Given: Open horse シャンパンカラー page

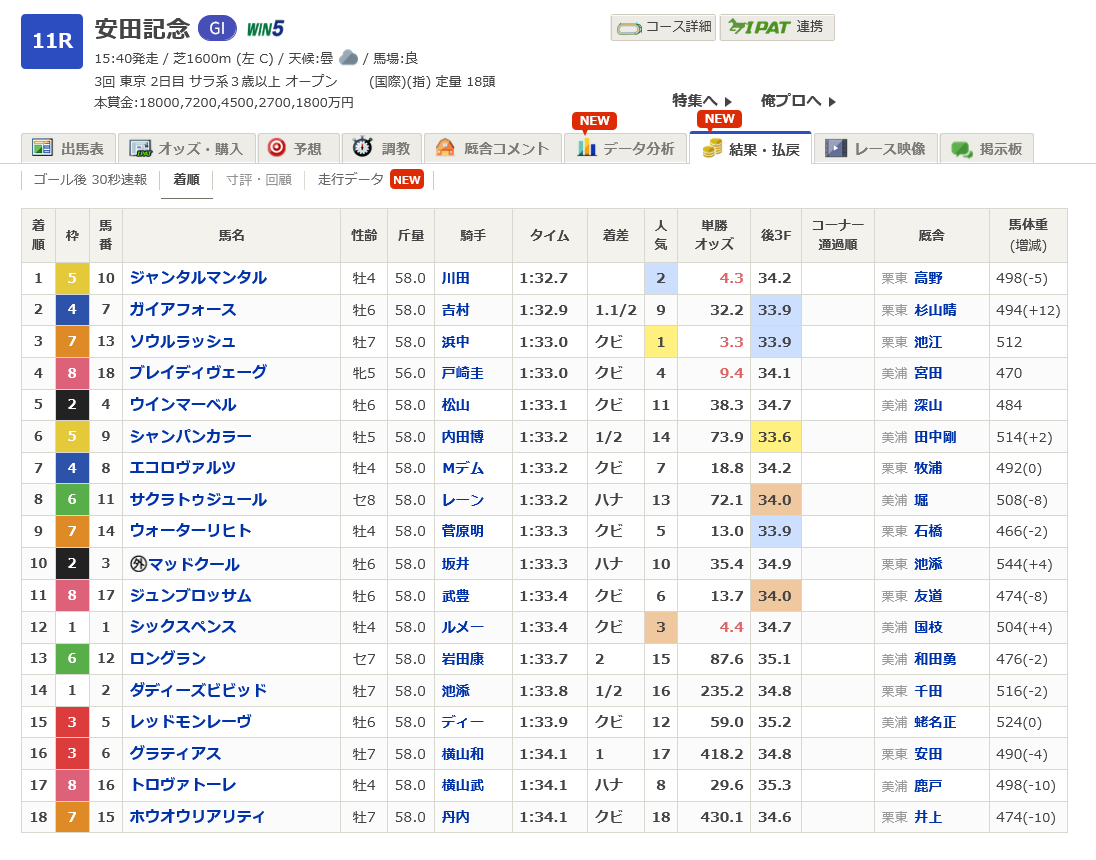Looking at the screenshot, I should (x=191, y=436).
